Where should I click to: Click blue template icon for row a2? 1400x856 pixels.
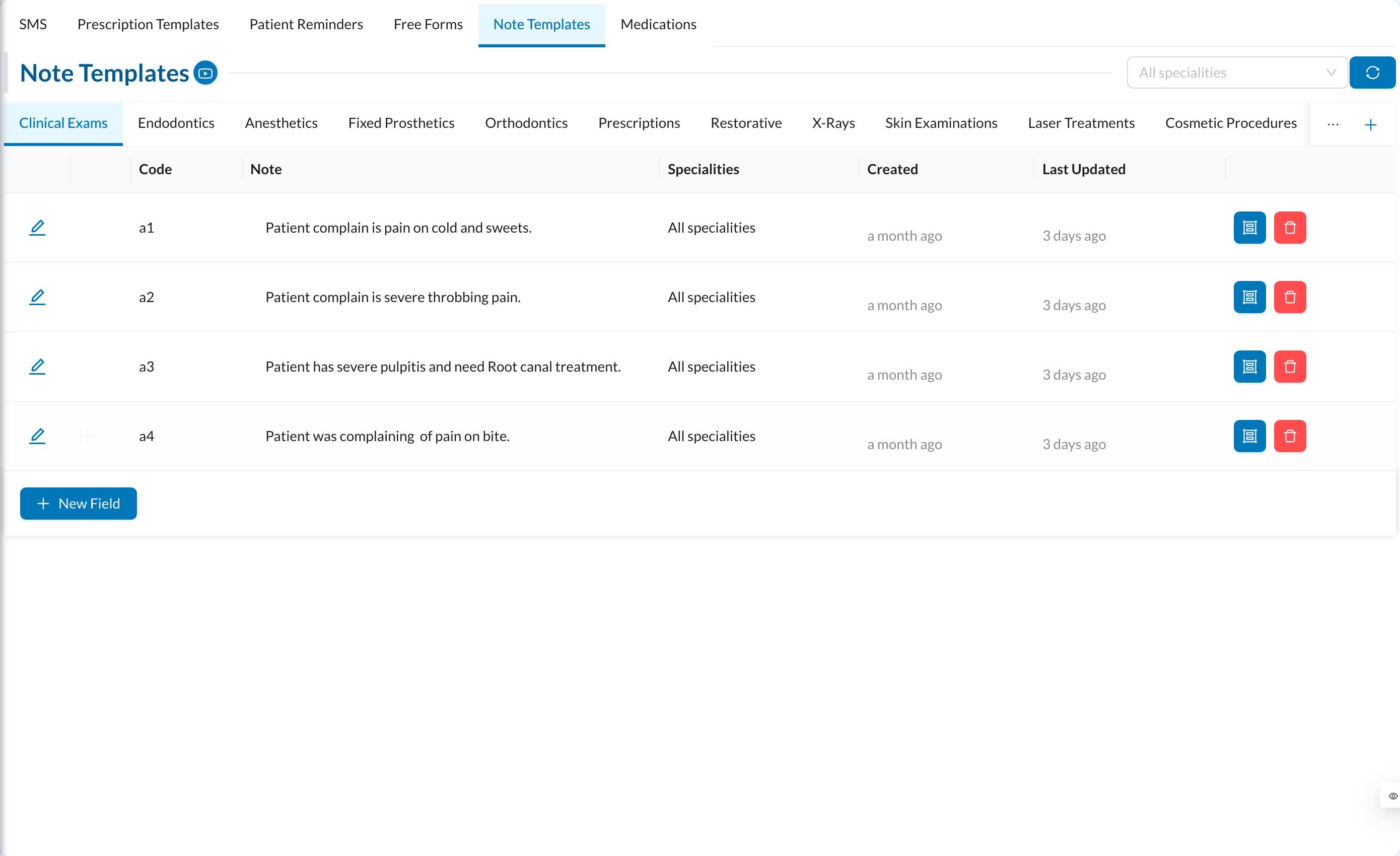(x=1249, y=297)
